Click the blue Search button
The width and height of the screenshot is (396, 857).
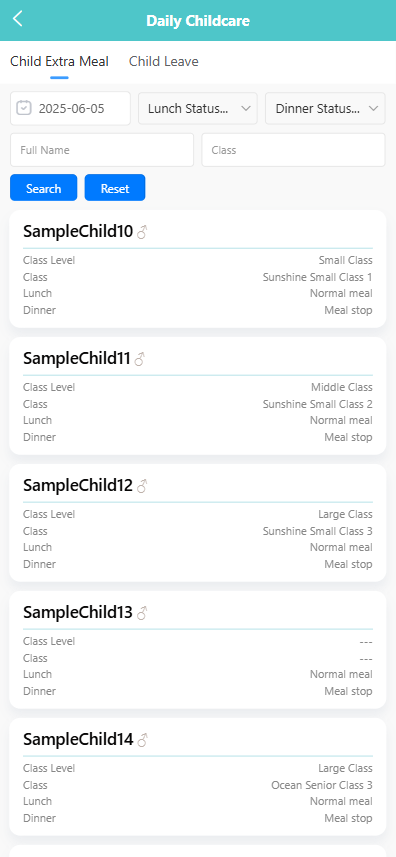[x=44, y=188]
